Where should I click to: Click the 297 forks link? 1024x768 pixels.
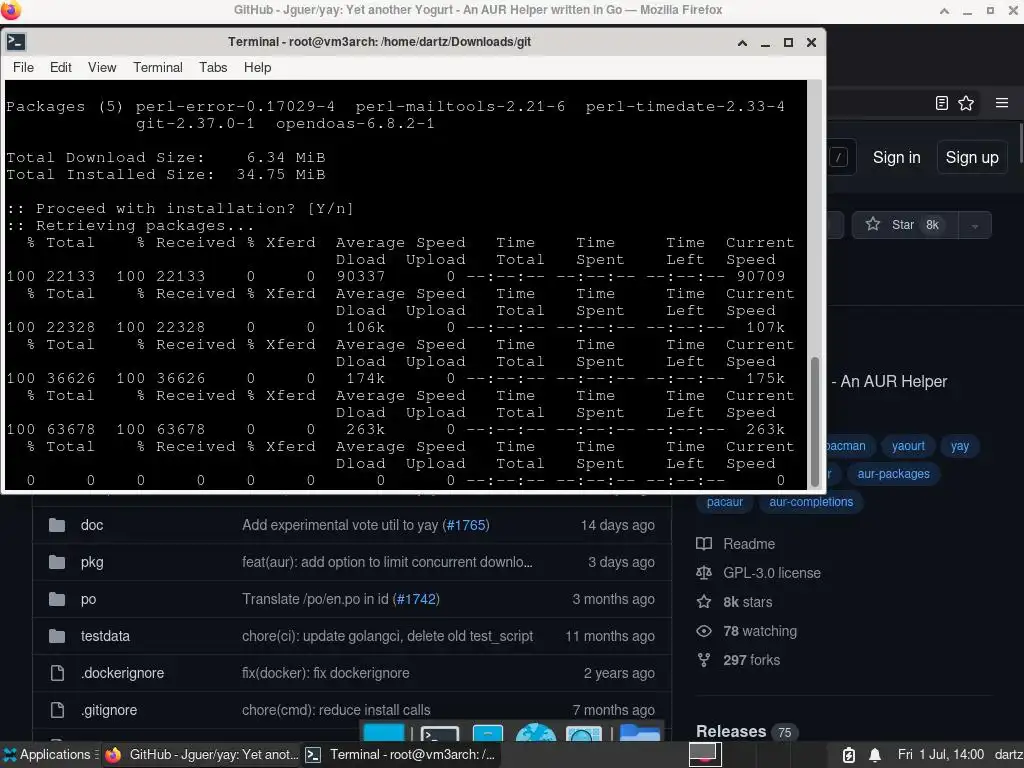(x=752, y=660)
